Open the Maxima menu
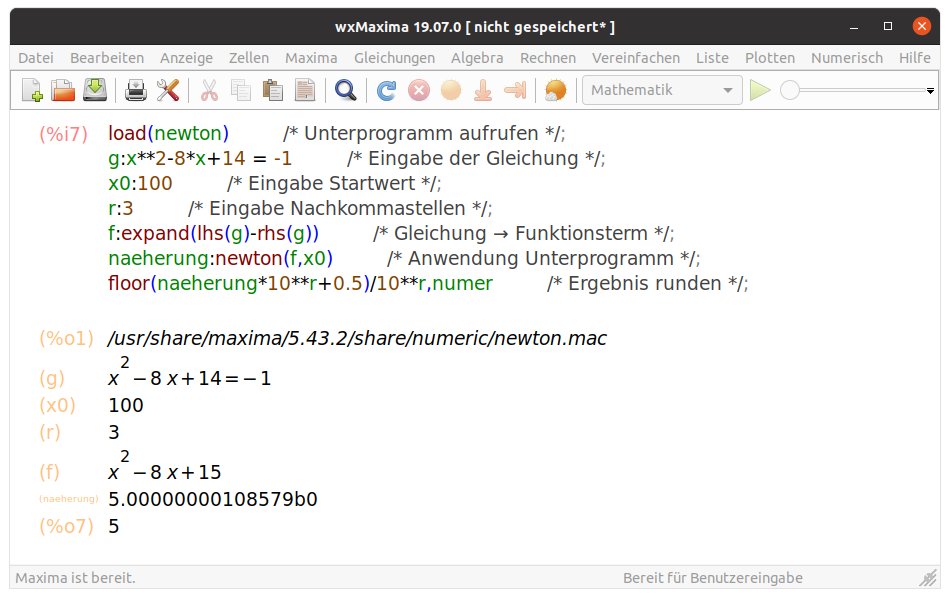 [x=311, y=58]
